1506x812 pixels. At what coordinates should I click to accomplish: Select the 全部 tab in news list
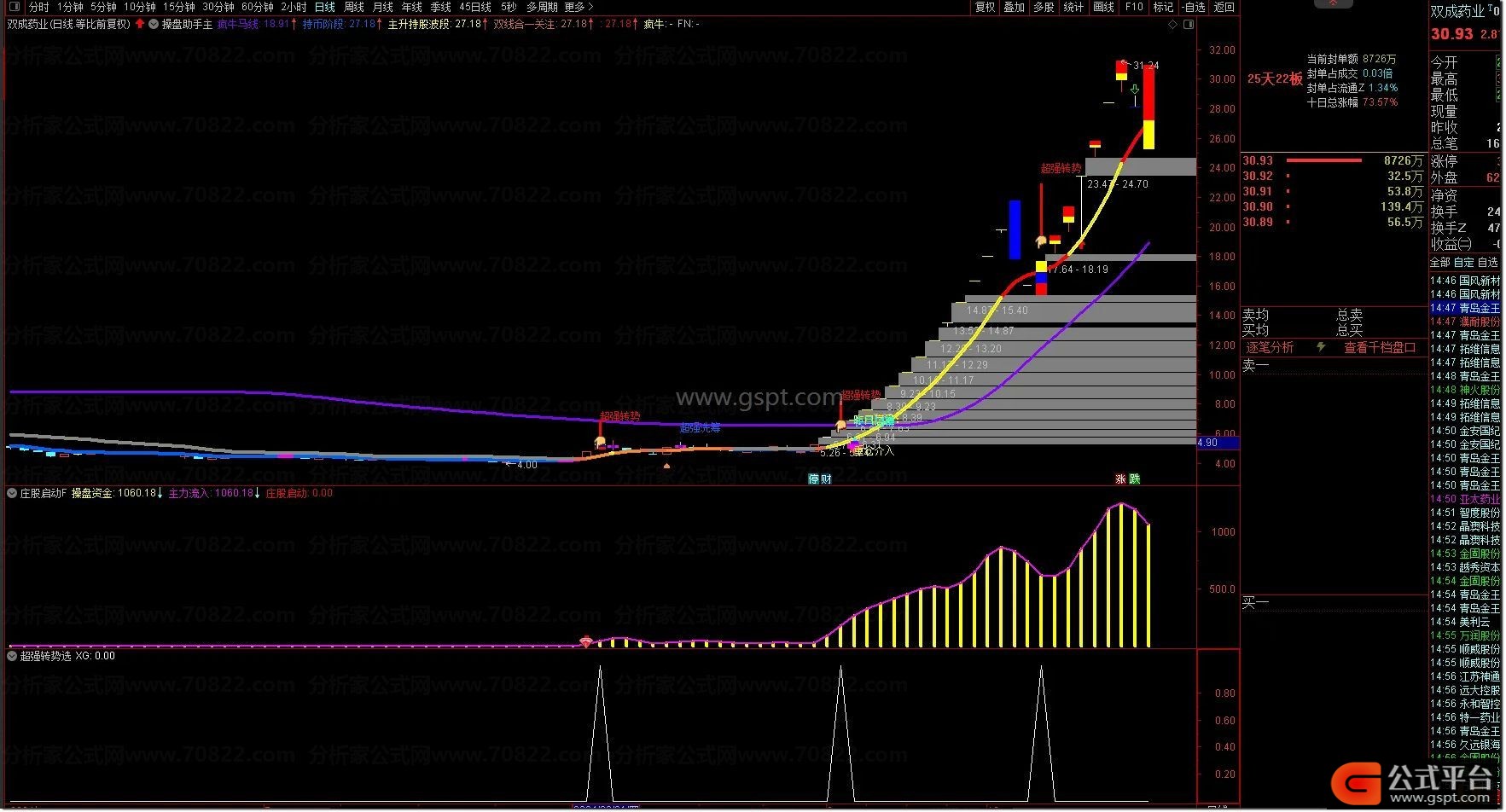coord(1440,262)
